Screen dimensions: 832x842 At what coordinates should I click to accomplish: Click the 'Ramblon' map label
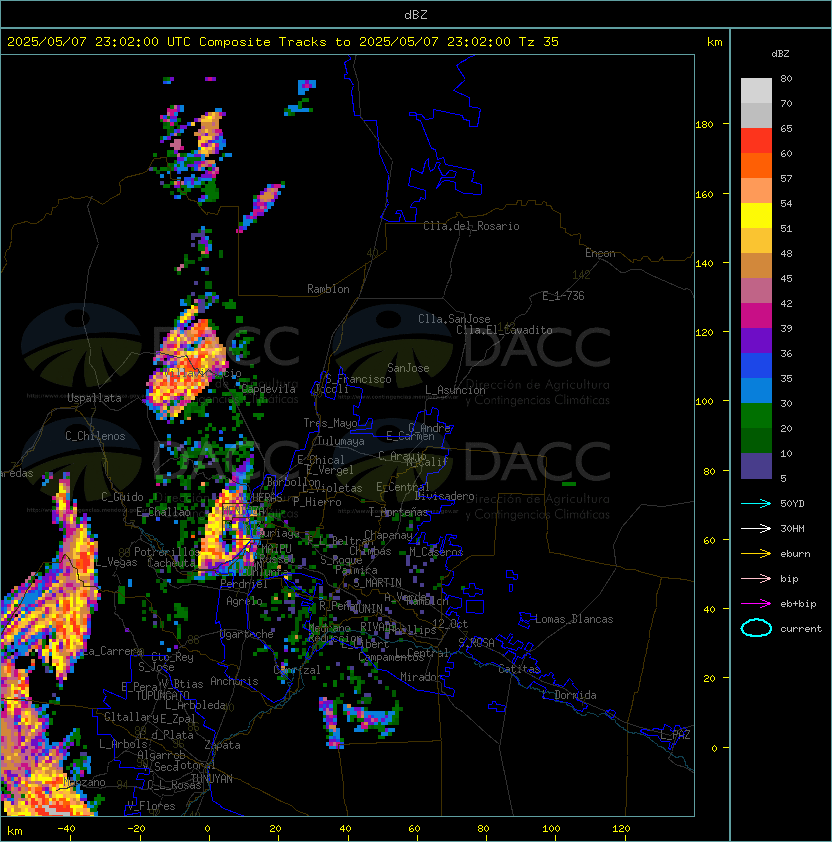[328, 289]
